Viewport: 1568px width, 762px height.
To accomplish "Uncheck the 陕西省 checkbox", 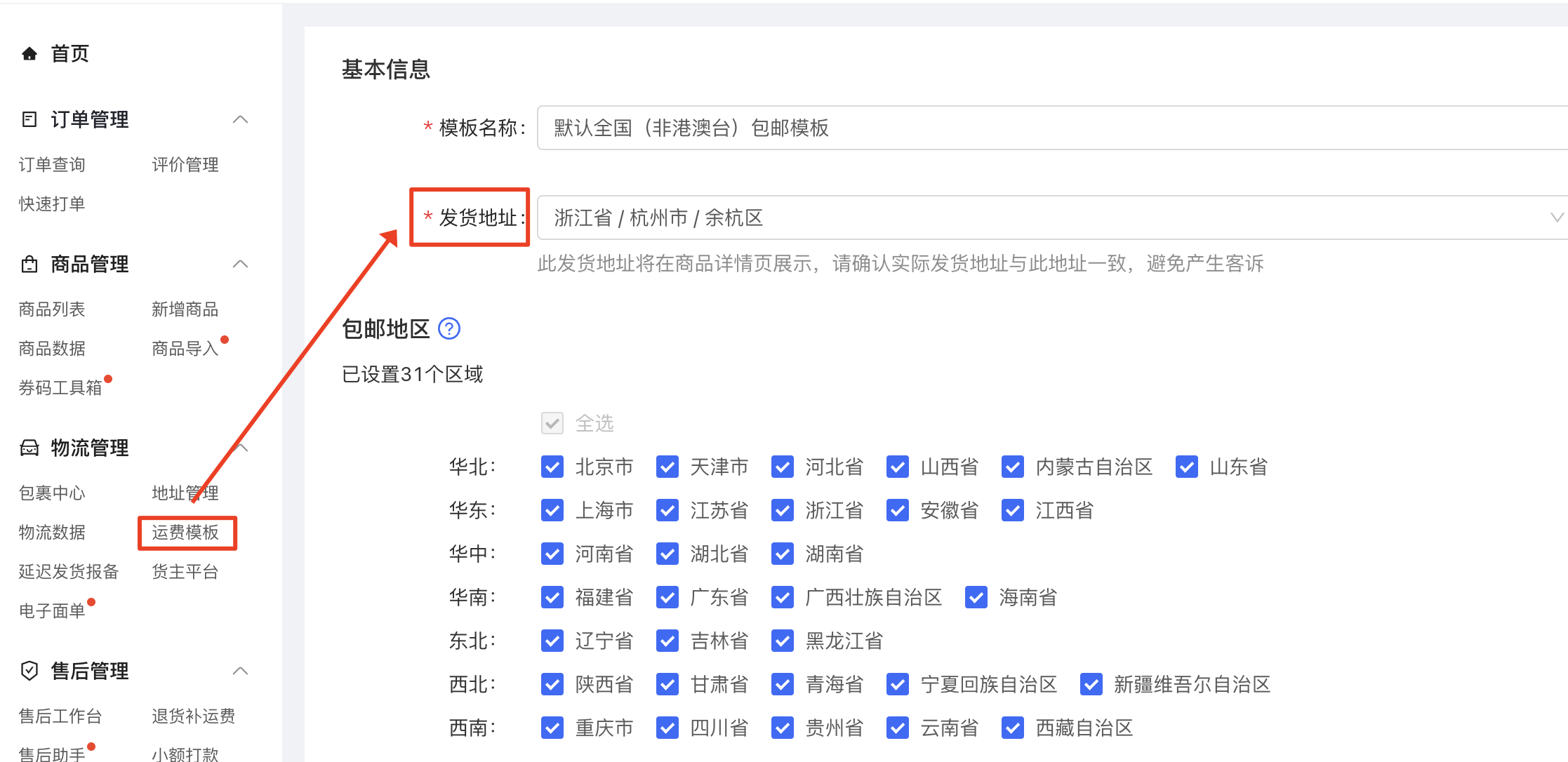I will 552,684.
